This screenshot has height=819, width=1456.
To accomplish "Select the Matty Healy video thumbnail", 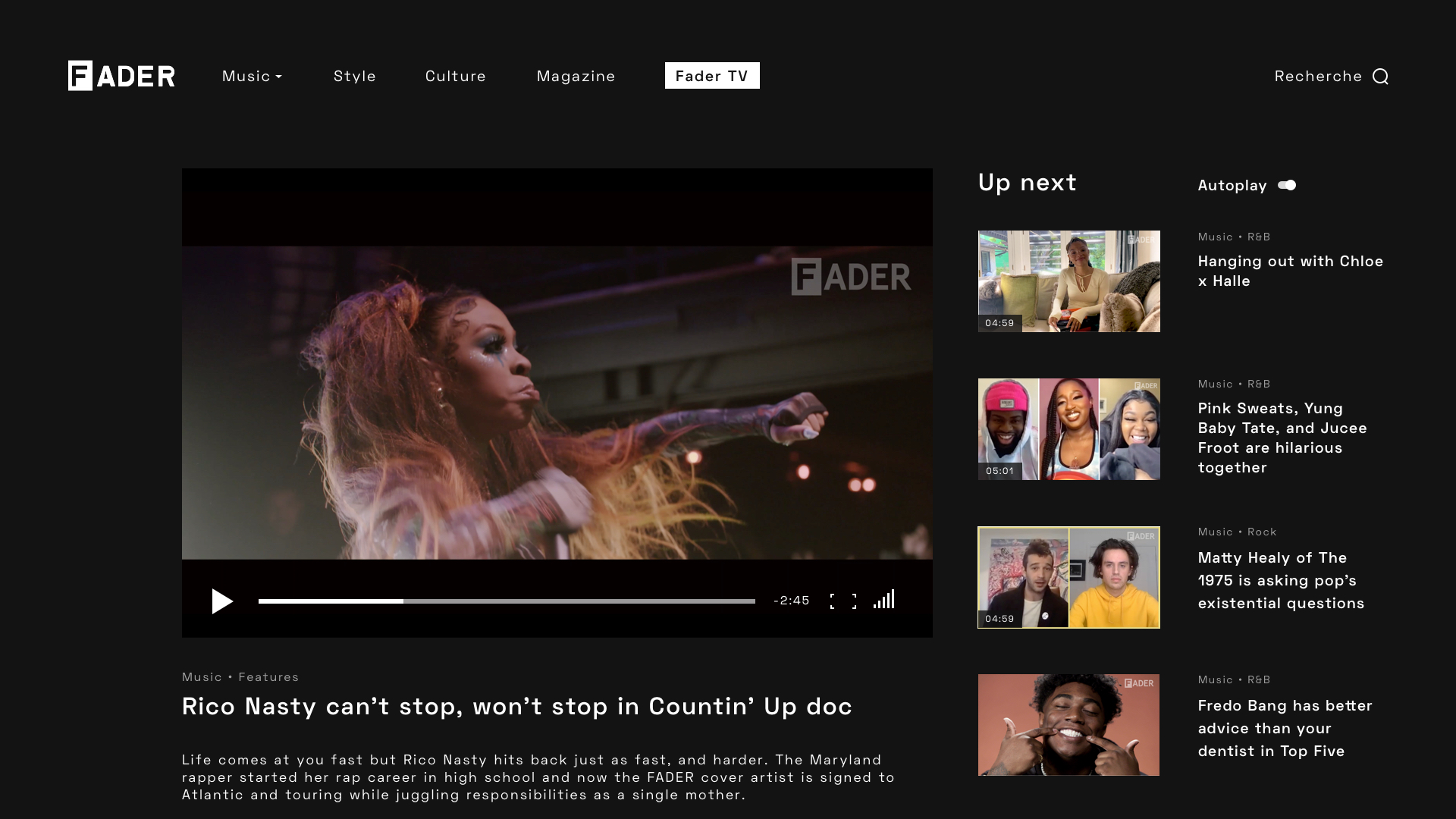I will click(1068, 577).
